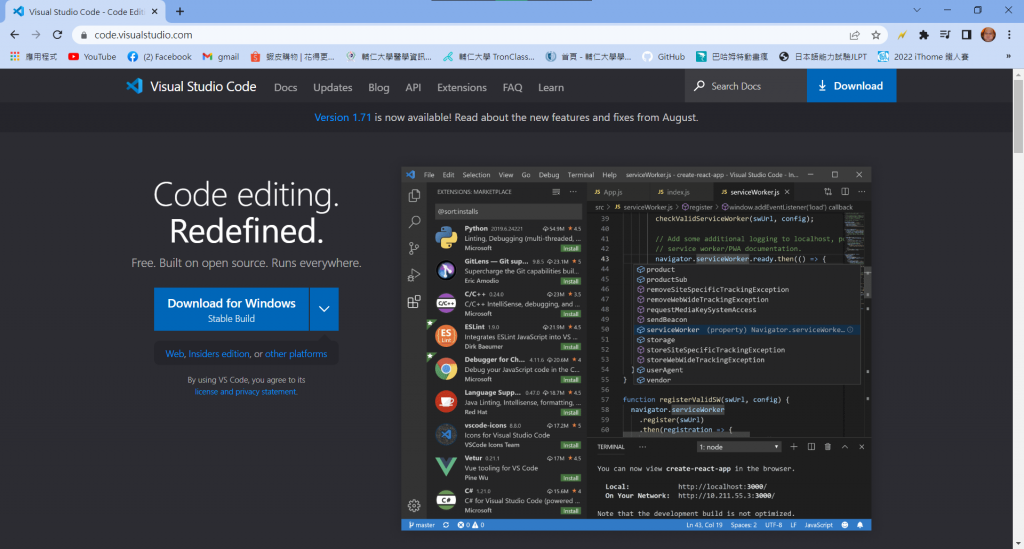Open the Chrome profile avatar

coord(988,35)
